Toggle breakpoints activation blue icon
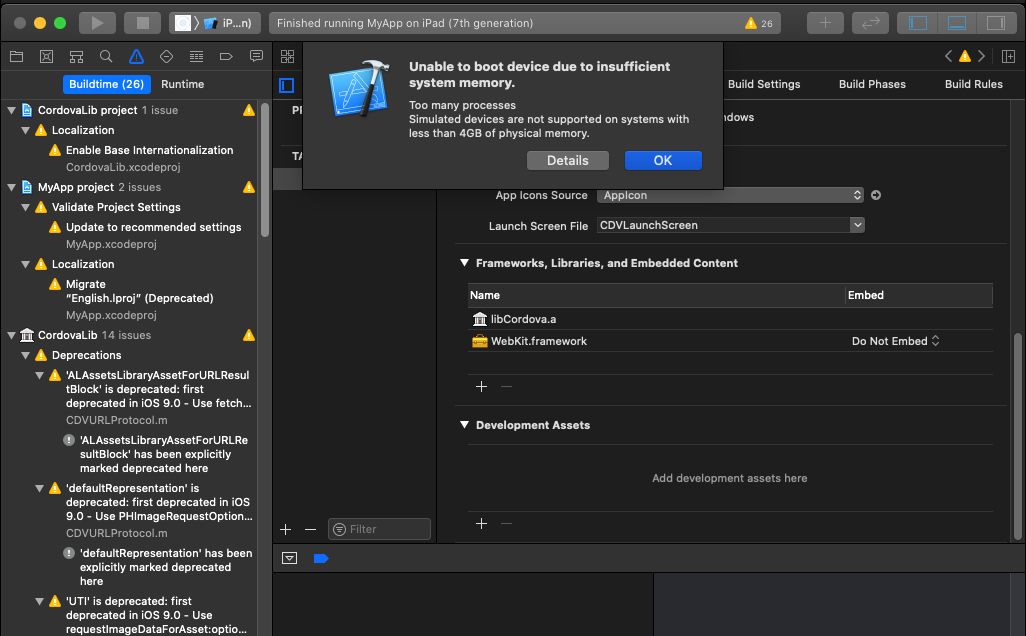Viewport: 1026px width, 636px height. [321, 558]
